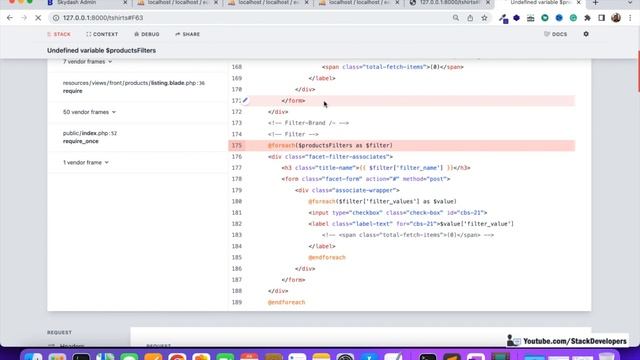The height and width of the screenshot is (360, 640).
Task: Click the teal circular extension icon
Action: click(545, 18)
